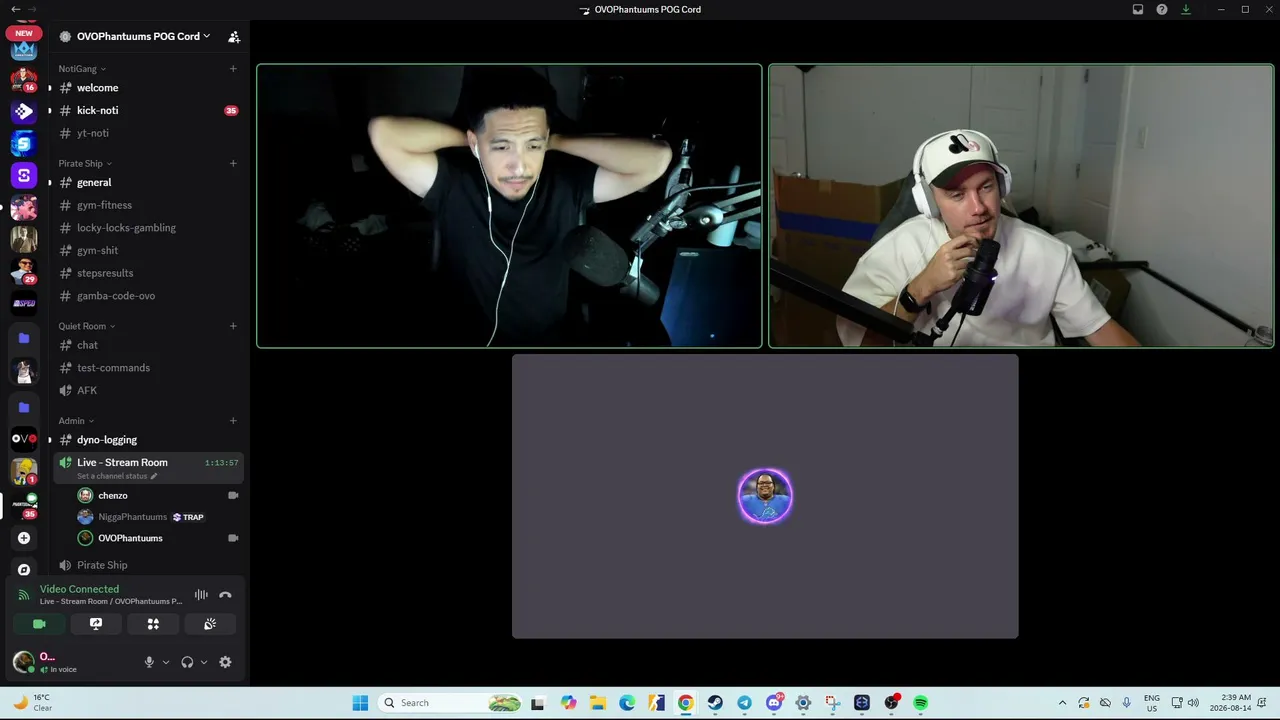Collapse the Pirate Ship category
The width and height of the screenshot is (1280, 720).
(x=85, y=163)
